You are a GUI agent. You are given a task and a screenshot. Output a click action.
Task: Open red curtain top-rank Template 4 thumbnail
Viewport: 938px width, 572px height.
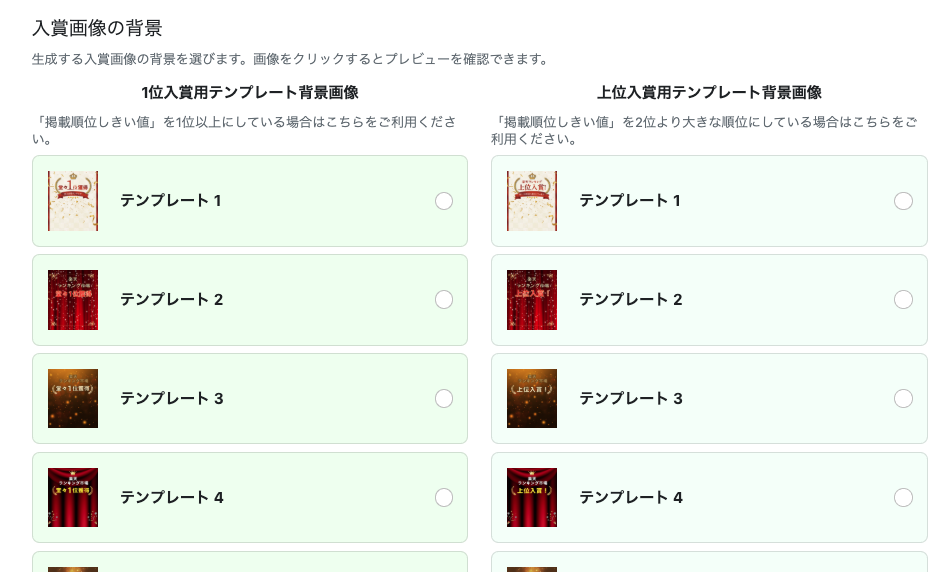tap(532, 498)
